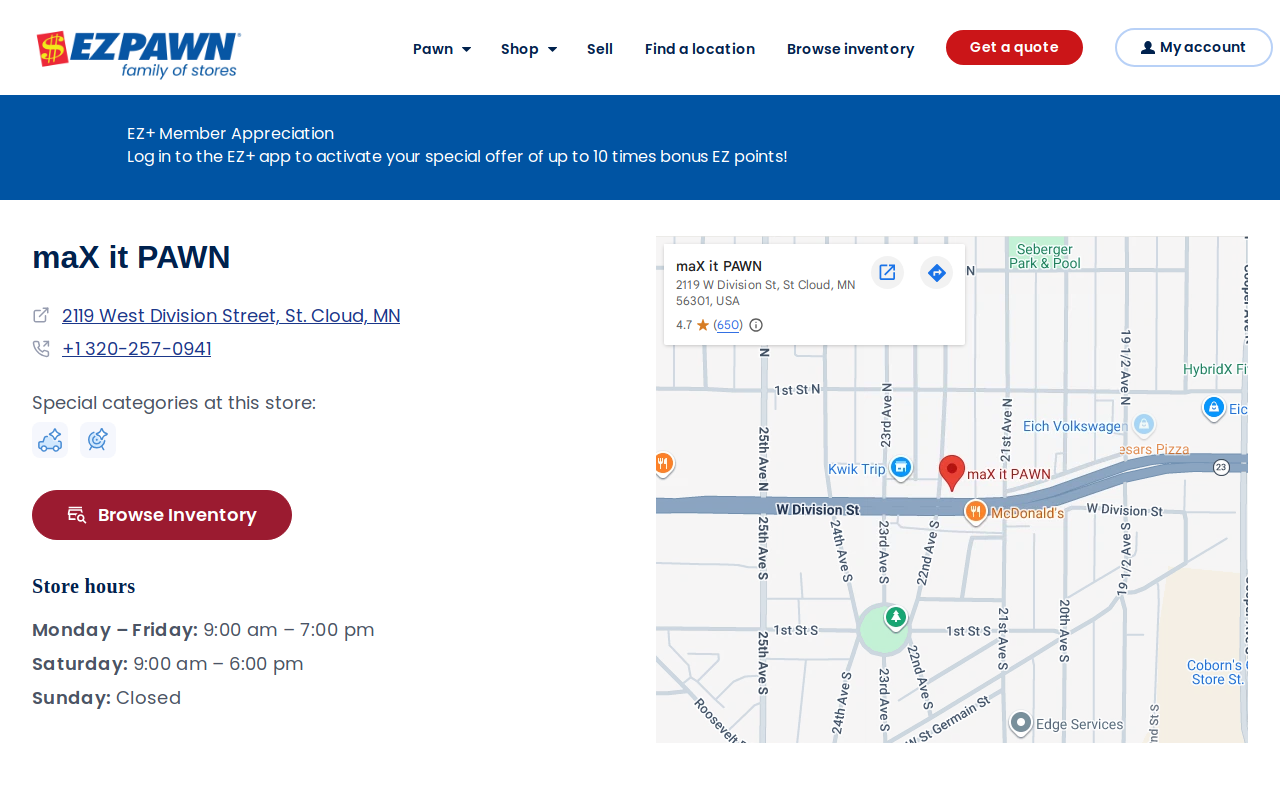Screen dimensions: 1280x800
Task: Expand the Shop dropdown menu
Action: coord(529,49)
